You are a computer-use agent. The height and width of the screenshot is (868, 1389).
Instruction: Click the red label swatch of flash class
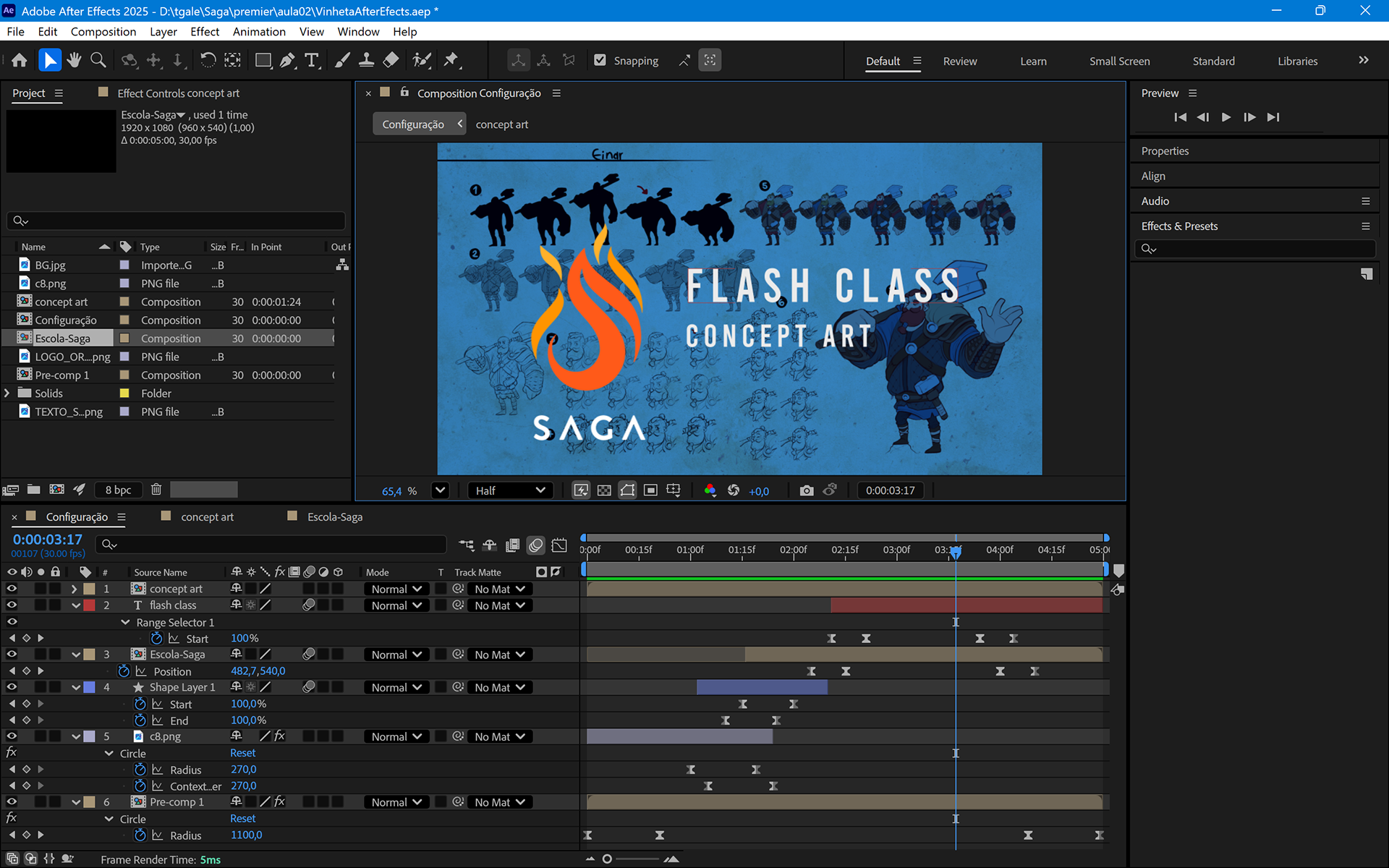[90, 605]
